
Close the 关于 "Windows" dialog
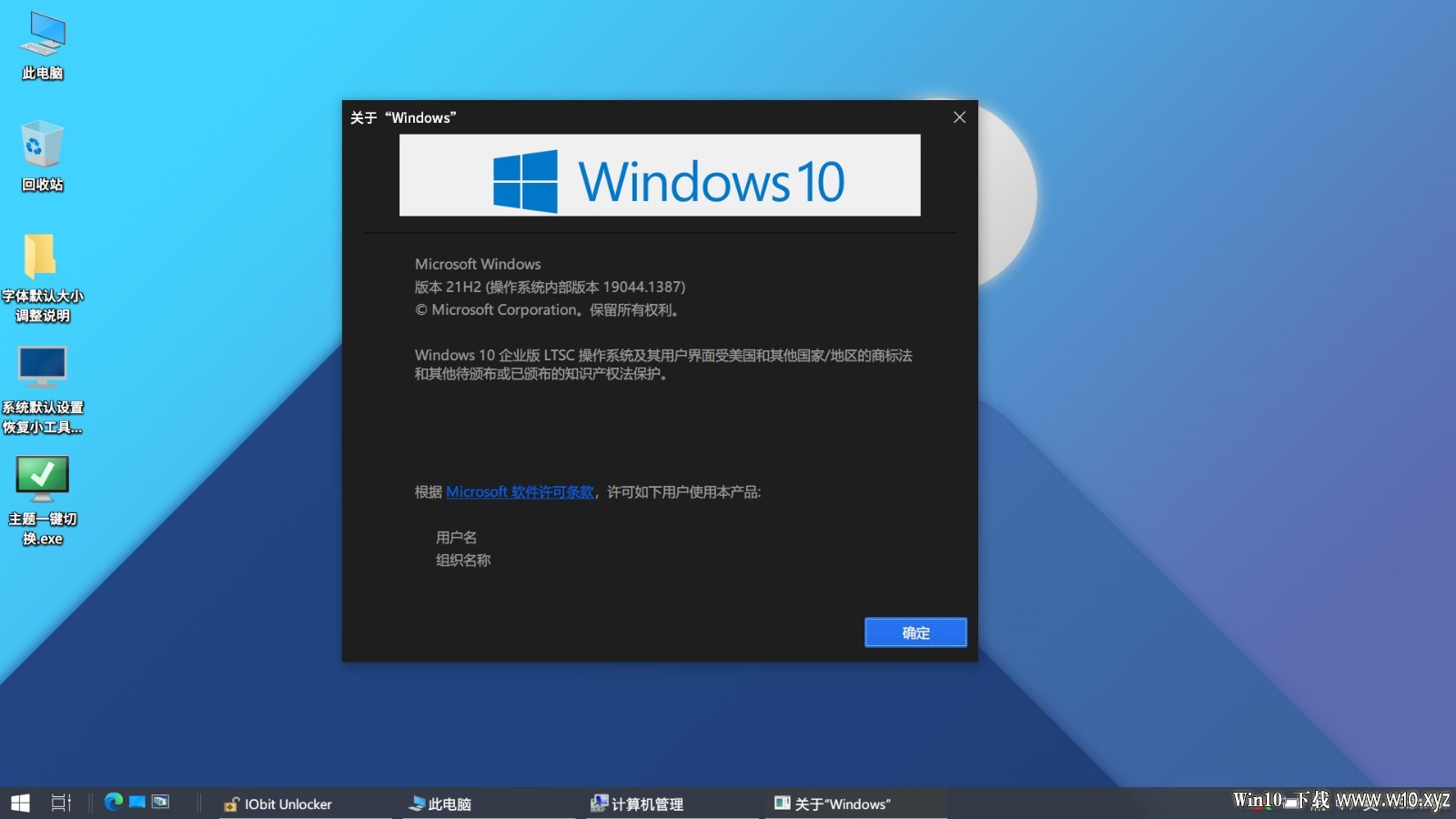(959, 117)
